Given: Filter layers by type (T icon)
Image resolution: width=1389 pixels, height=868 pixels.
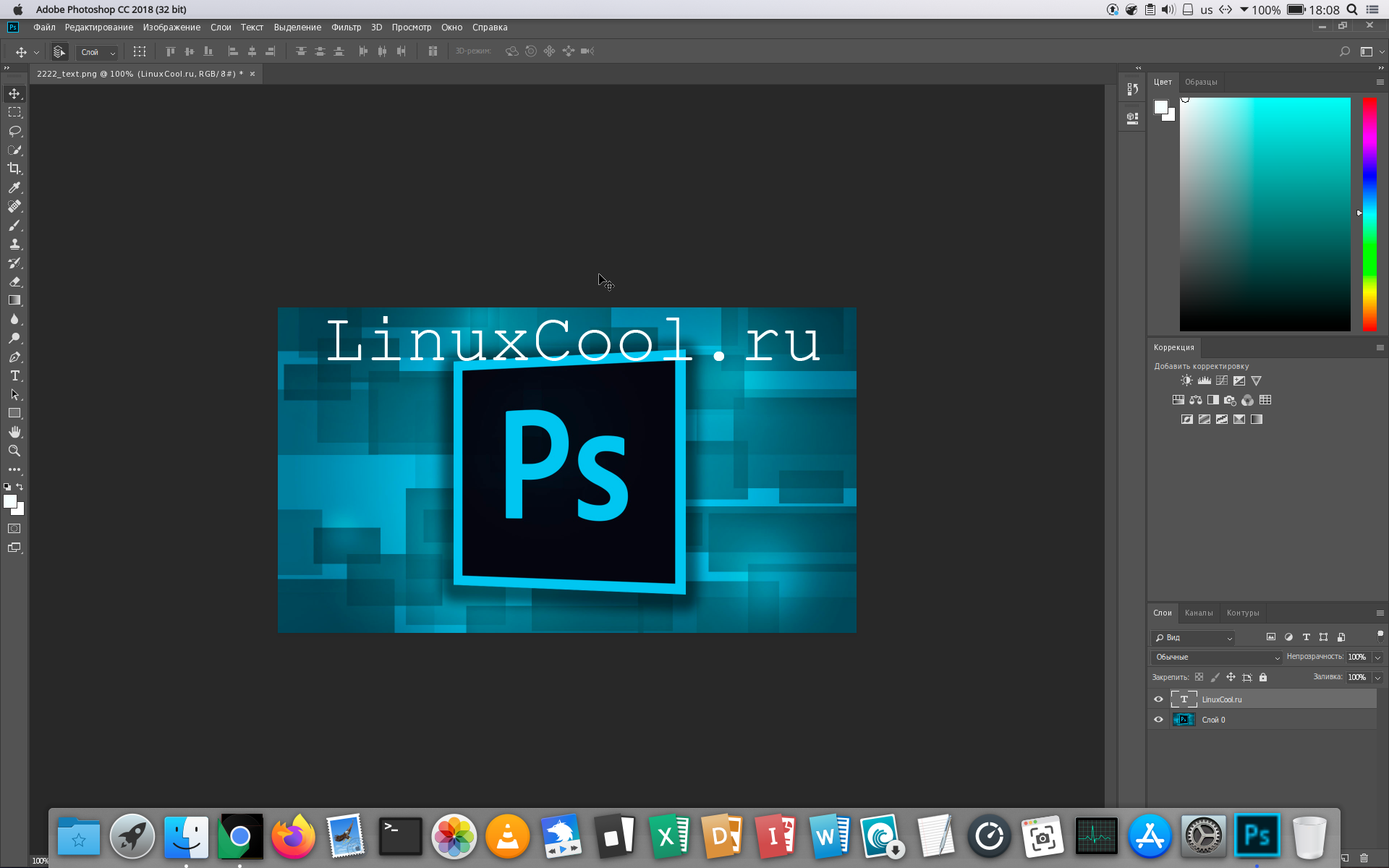Looking at the screenshot, I should tap(1306, 637).
